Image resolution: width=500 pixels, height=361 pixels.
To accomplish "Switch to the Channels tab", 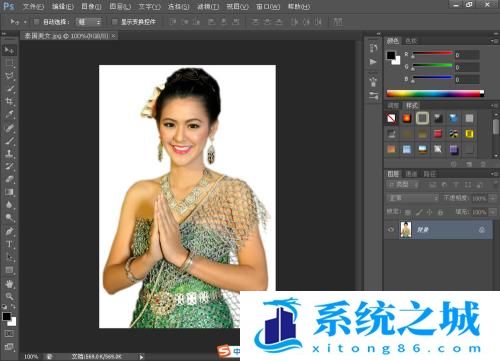I will click(x=411, y=174).
